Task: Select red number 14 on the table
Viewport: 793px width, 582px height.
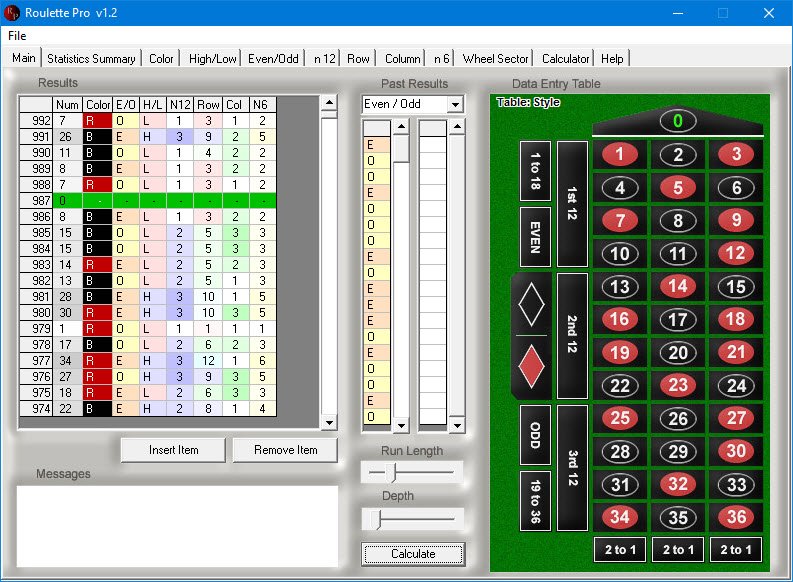Action: (678, 286)
